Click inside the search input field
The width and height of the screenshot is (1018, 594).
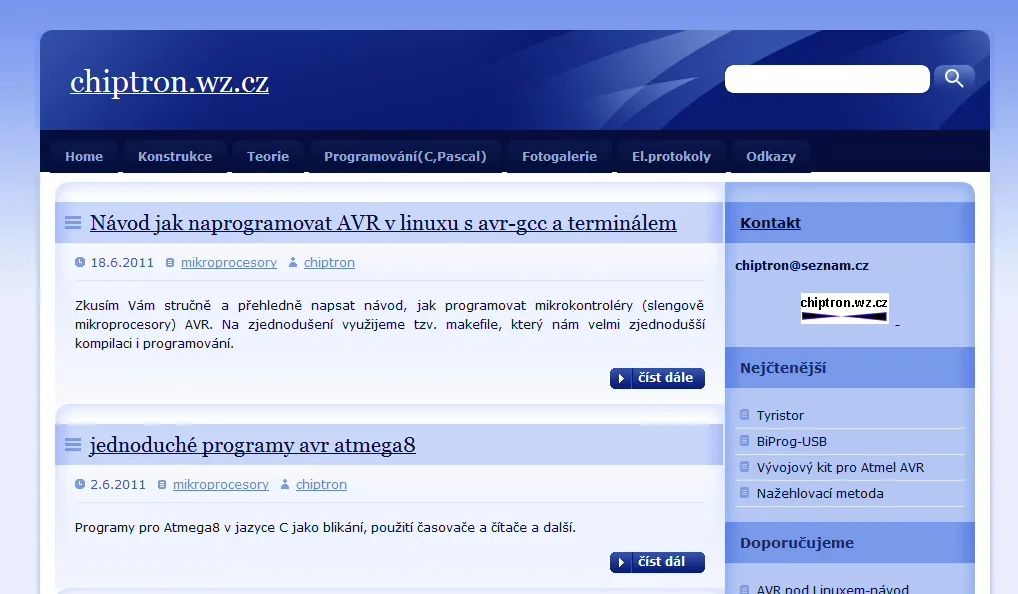tap(827, 78)
